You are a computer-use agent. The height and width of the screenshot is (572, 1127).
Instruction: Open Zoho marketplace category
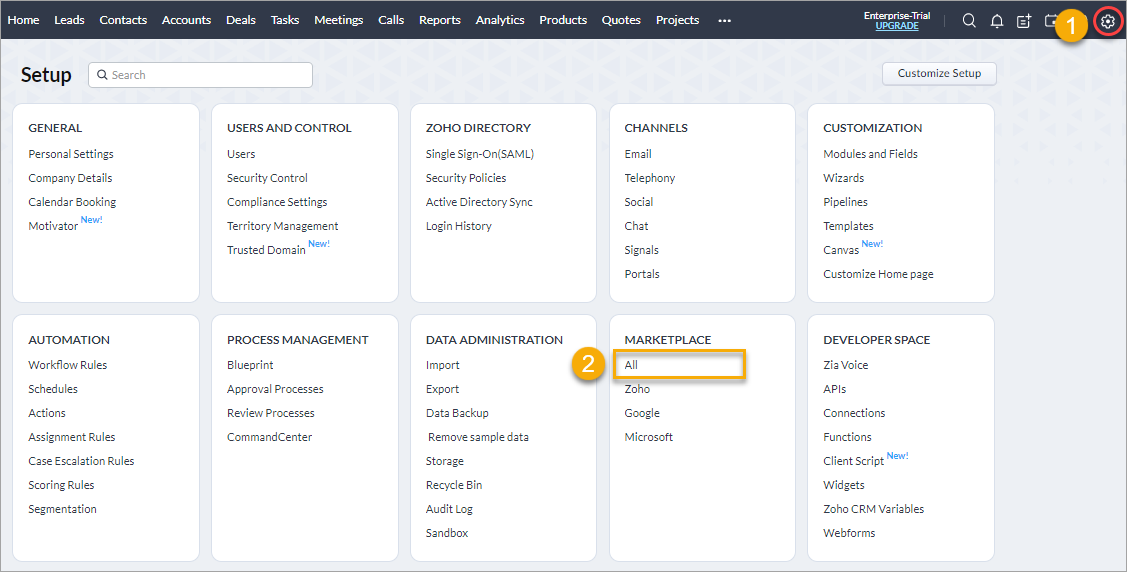pyautogui.click(x=637, y=389)
